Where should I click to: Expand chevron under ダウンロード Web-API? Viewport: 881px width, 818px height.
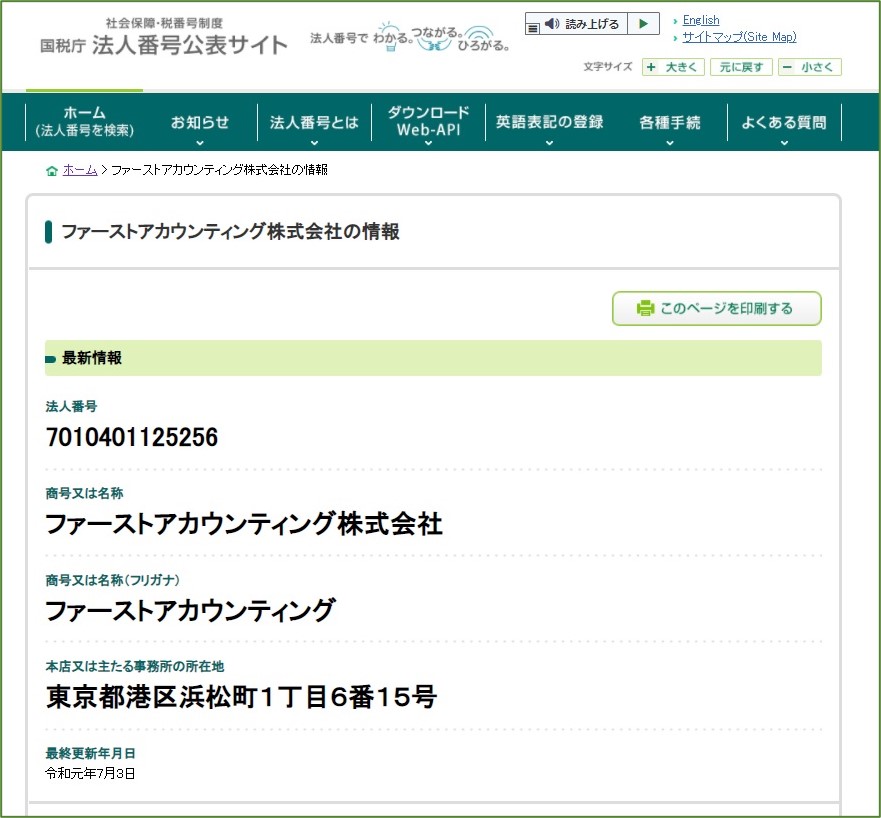click(429, 143)
